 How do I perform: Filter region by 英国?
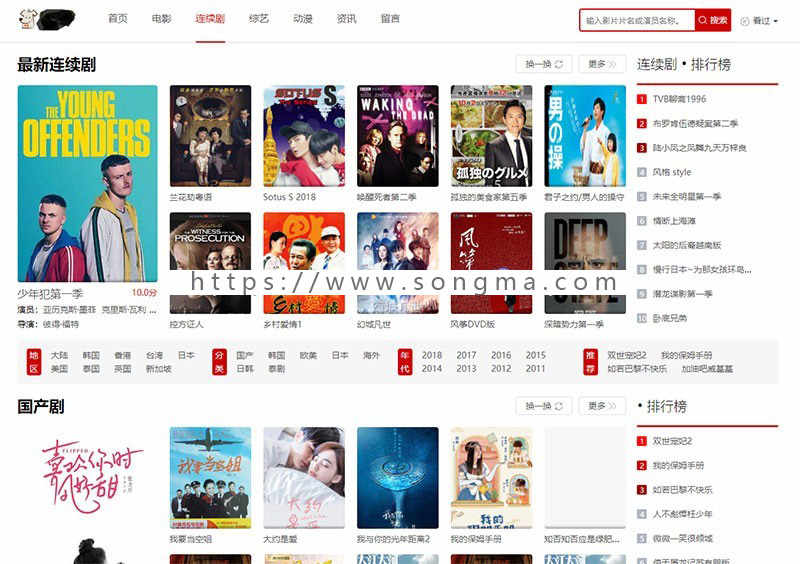point(123,369)
